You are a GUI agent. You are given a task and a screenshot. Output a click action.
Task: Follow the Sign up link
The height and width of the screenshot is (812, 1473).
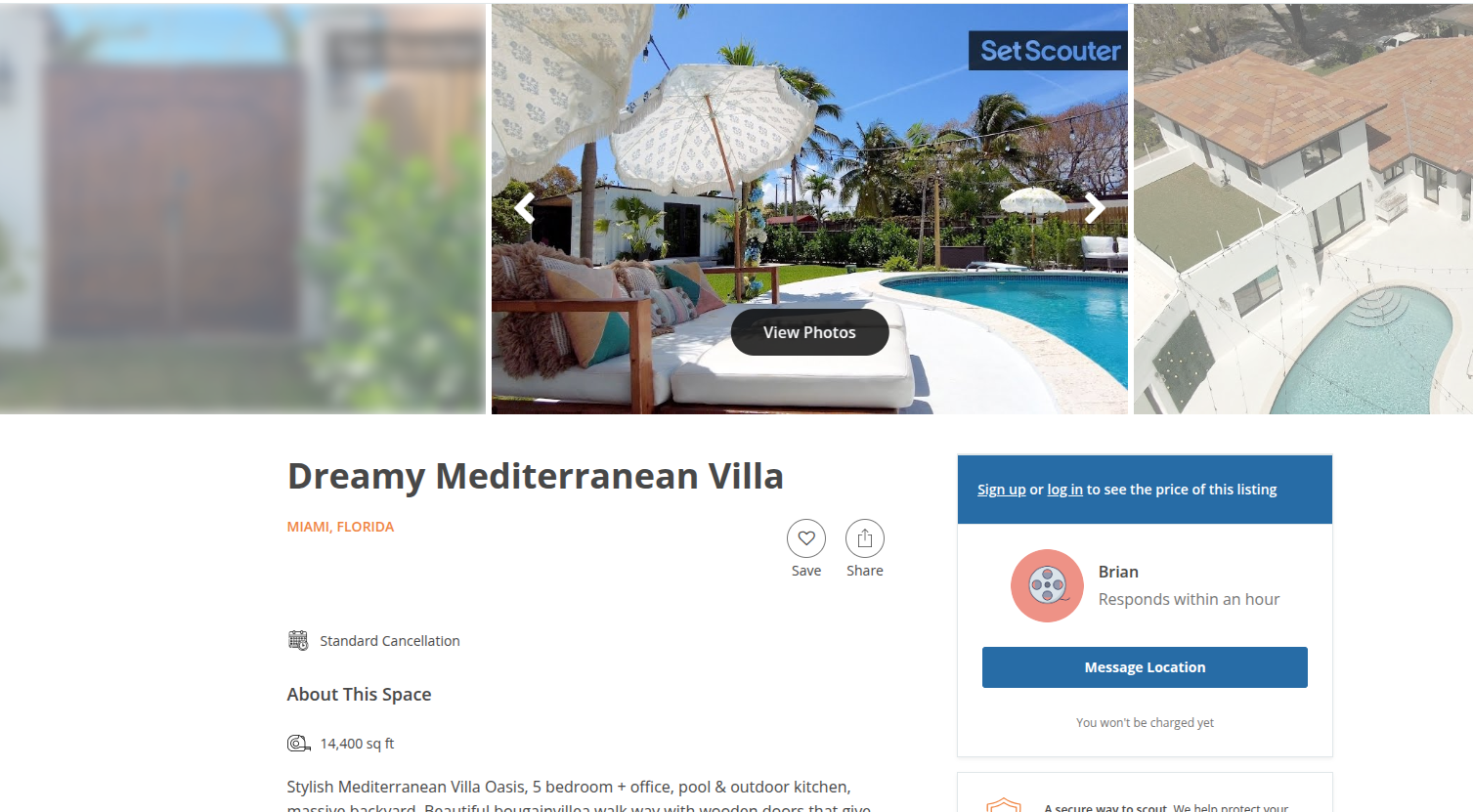click(1002, 490)
